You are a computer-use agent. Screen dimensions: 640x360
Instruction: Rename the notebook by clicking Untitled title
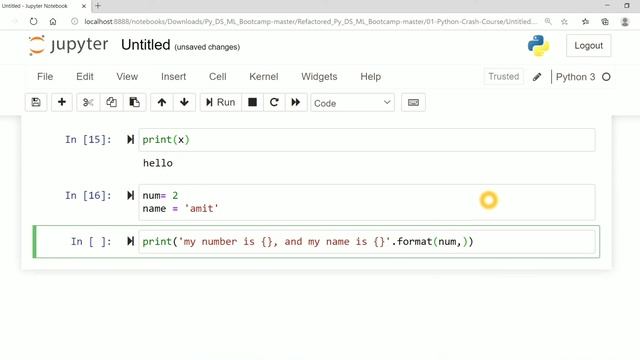click(x=146, y=45)
